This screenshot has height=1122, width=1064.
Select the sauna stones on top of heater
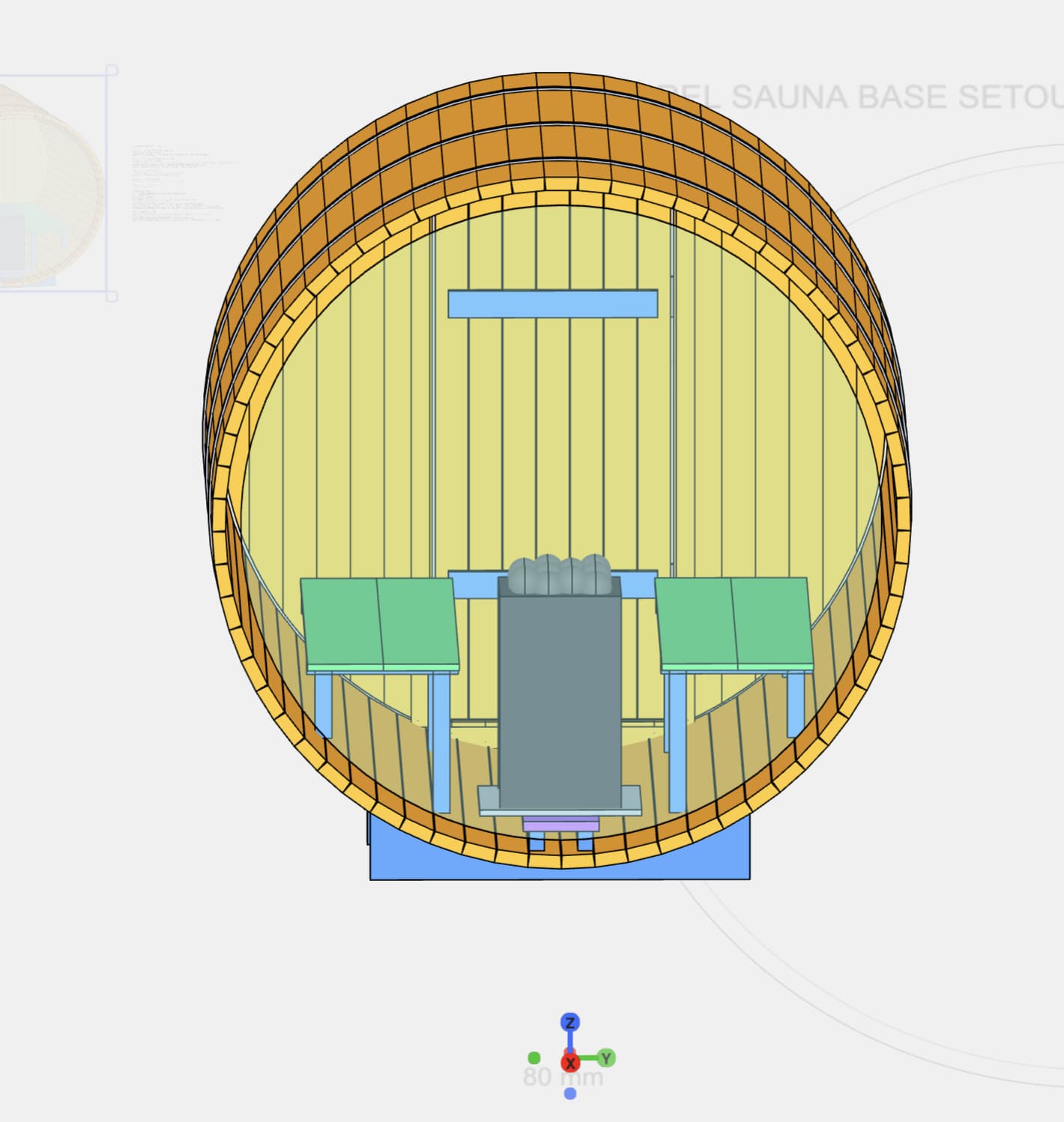(559, 574)
